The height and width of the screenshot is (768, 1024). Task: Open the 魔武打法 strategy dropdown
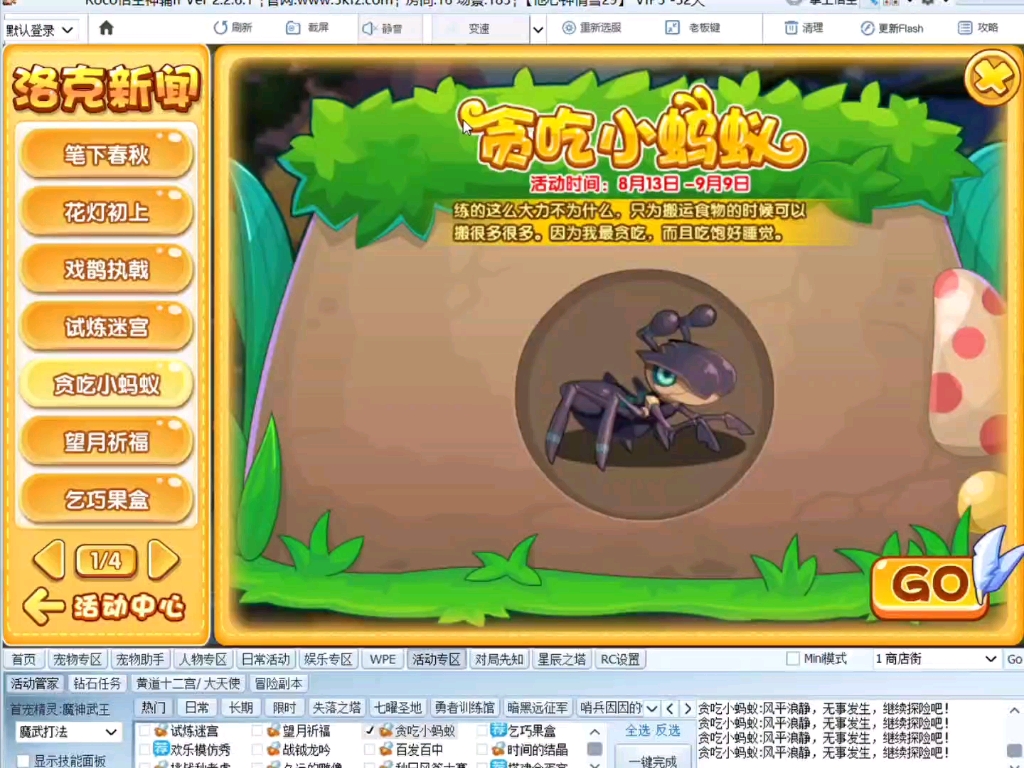(67, 732)
